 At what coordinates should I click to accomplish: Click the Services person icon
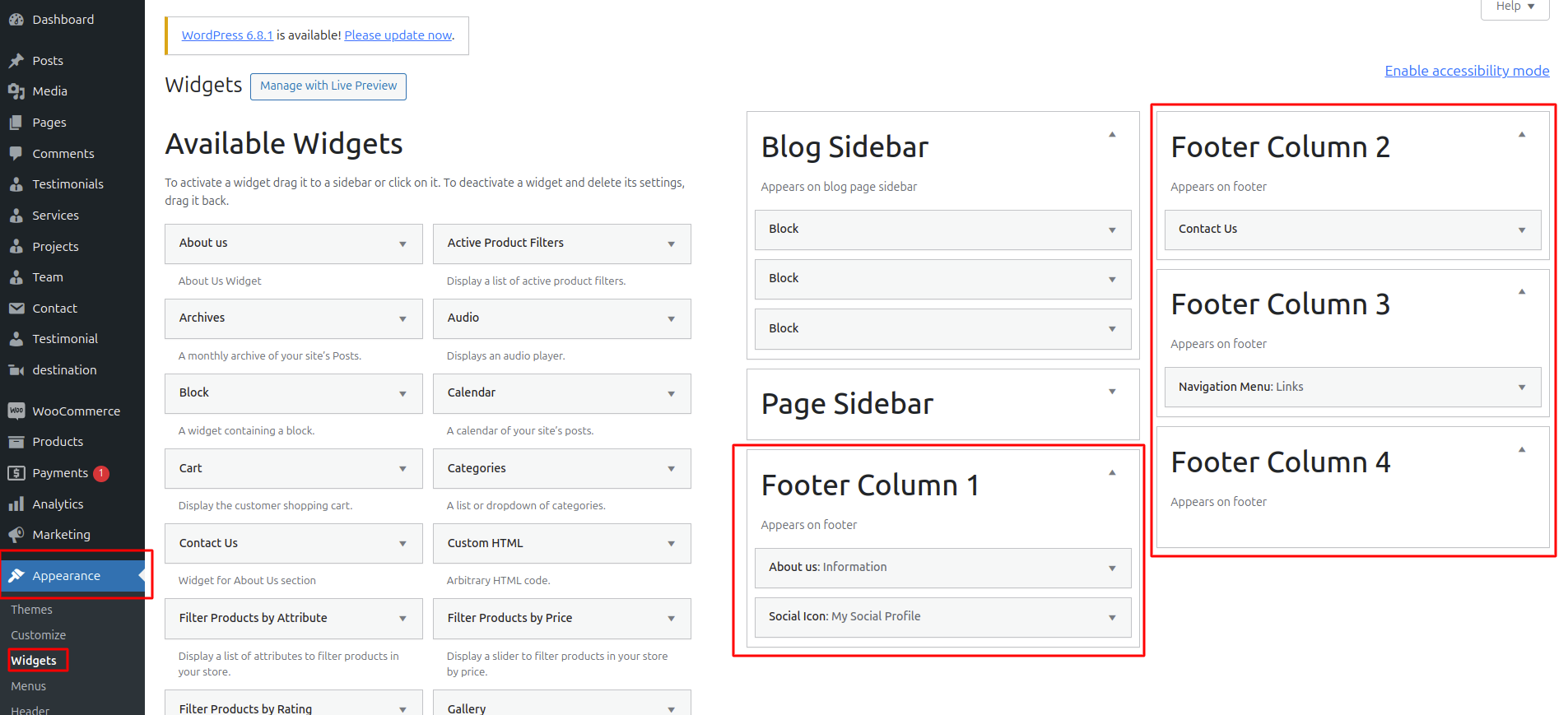pos(16,216)
